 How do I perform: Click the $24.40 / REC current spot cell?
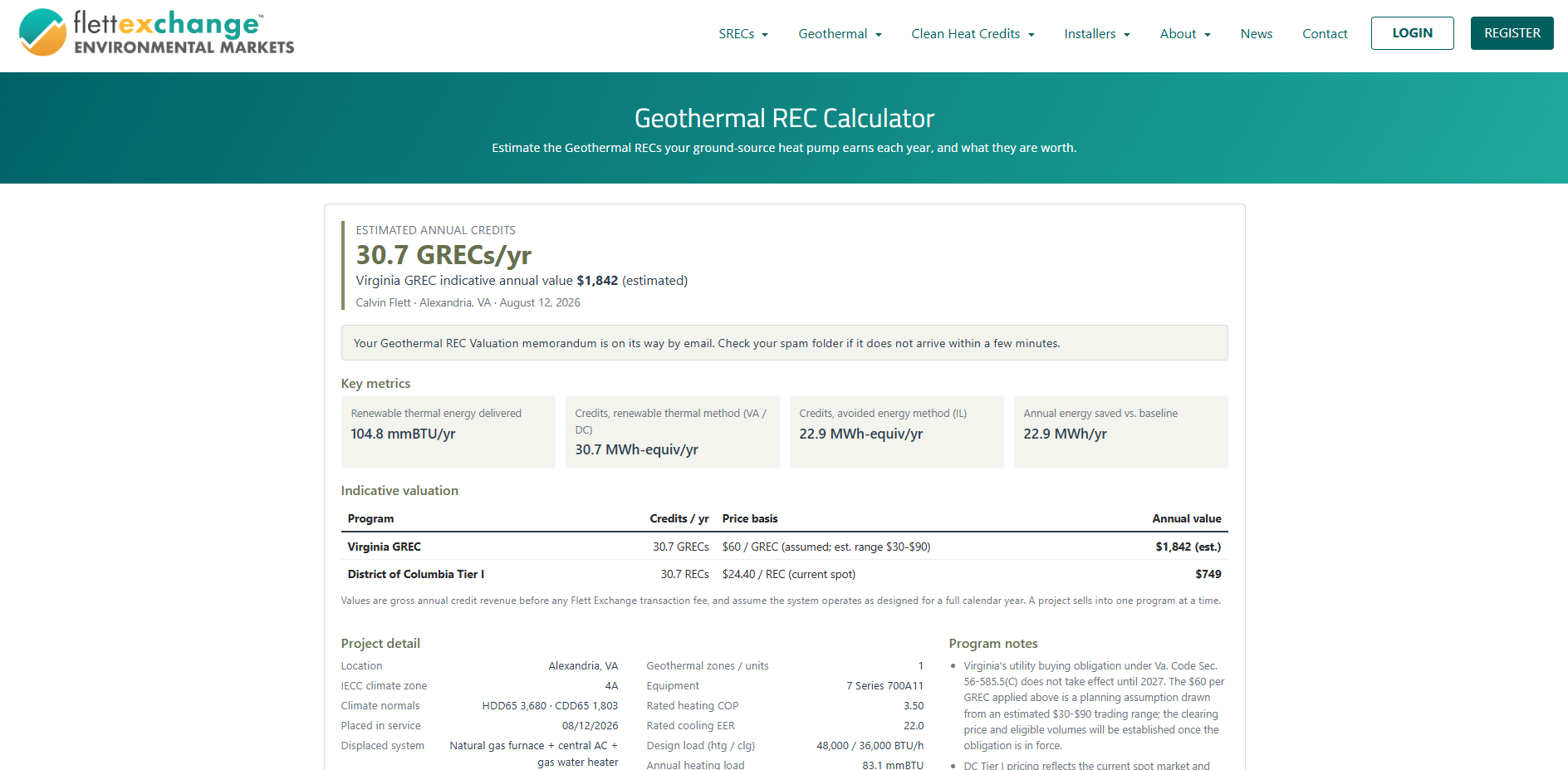point(788,574)
